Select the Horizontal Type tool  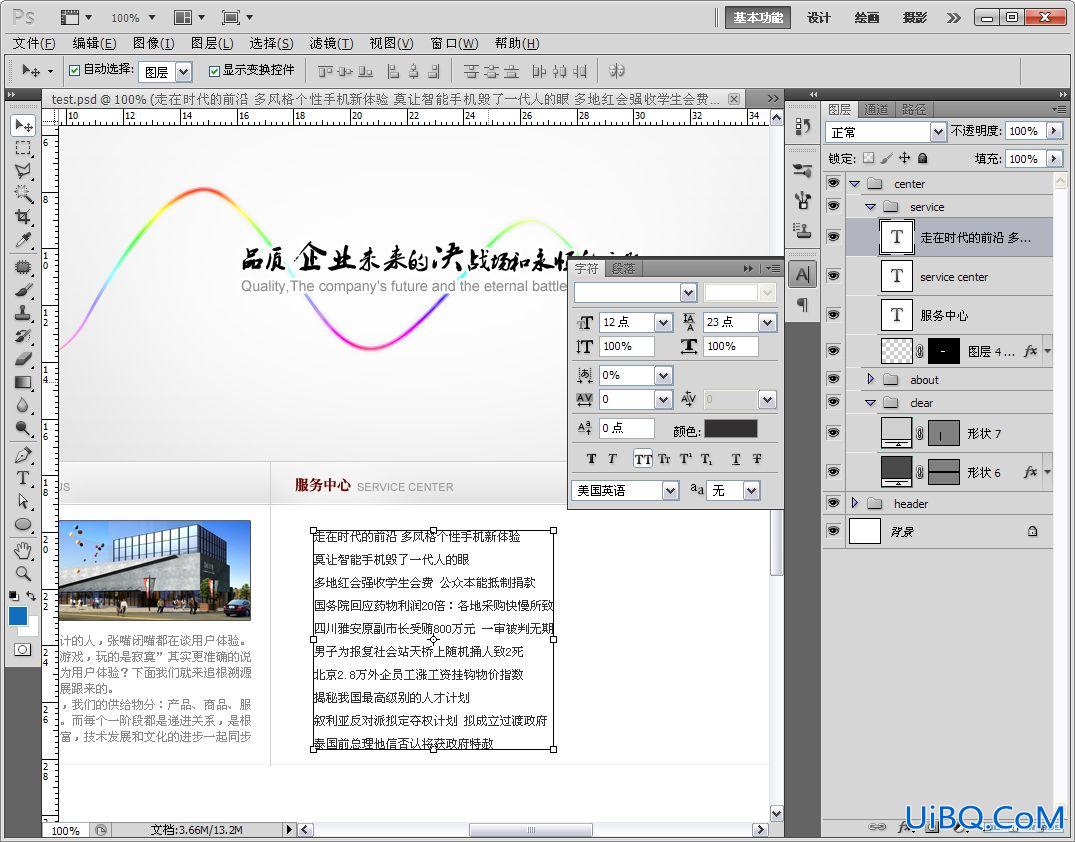click(x=23, y=478)
